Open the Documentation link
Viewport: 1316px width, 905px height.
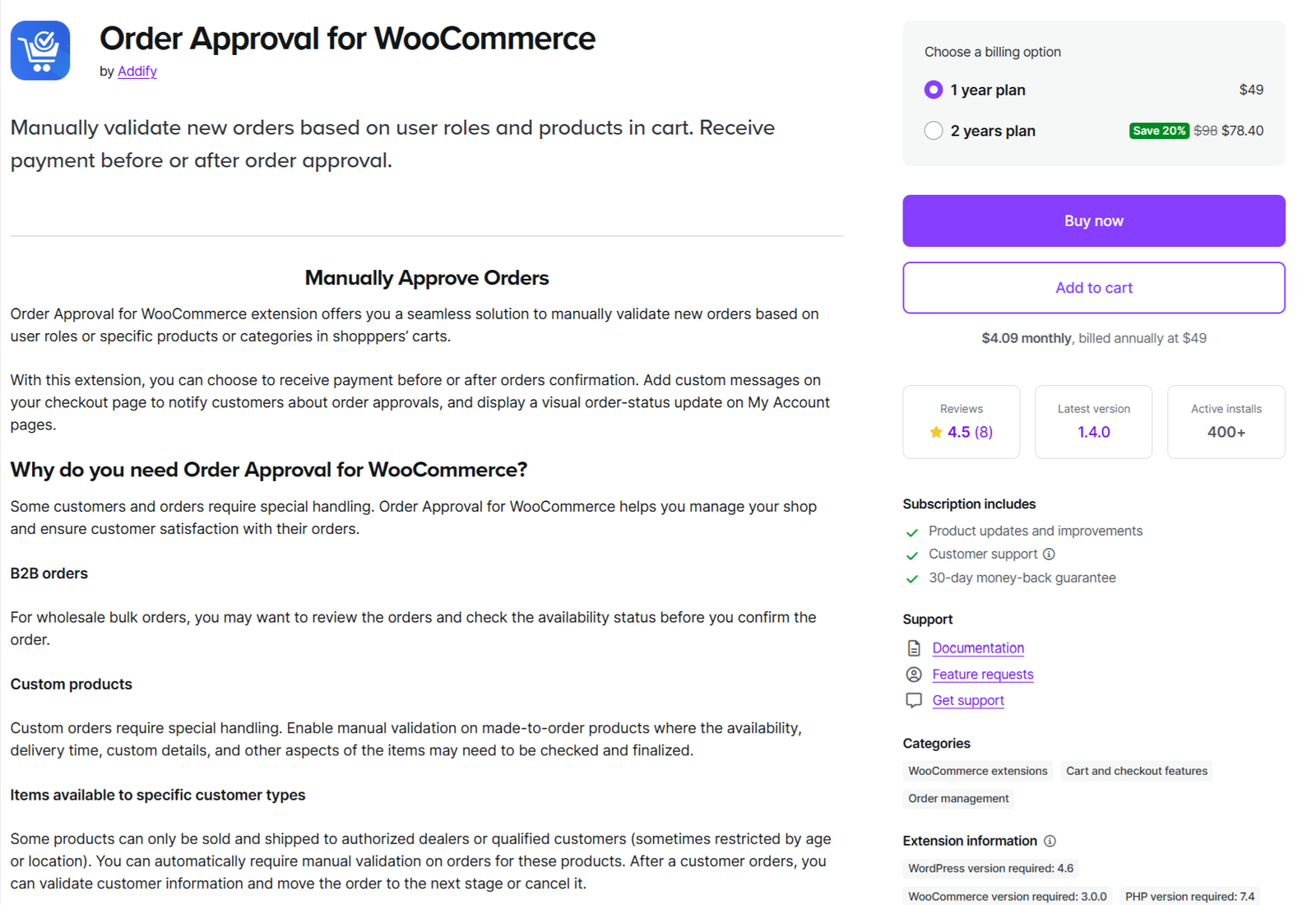coord(978,648)
